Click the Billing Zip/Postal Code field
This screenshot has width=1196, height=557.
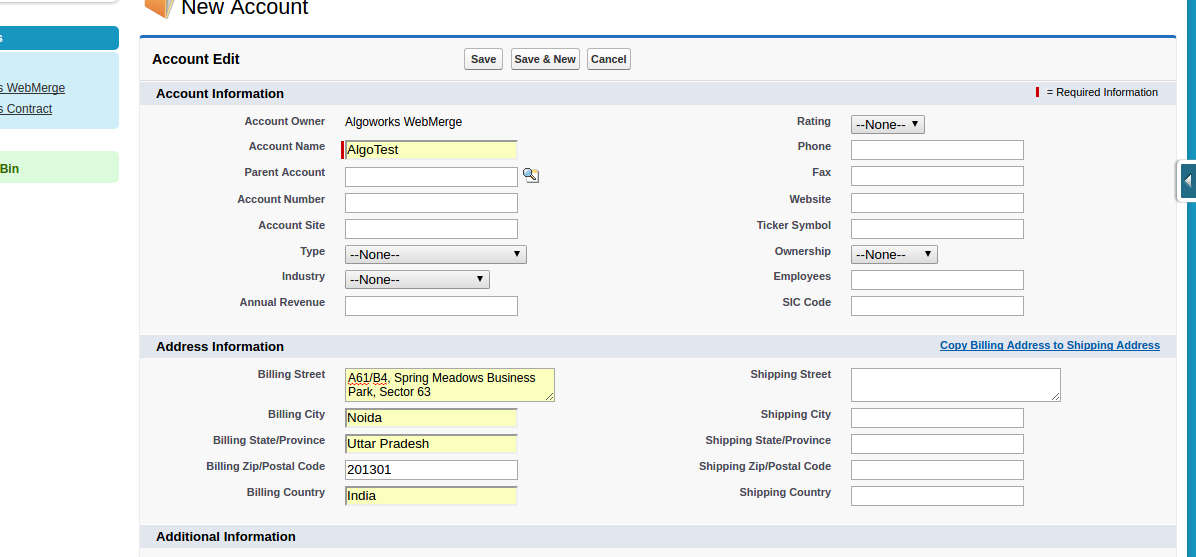coord(431,470)
